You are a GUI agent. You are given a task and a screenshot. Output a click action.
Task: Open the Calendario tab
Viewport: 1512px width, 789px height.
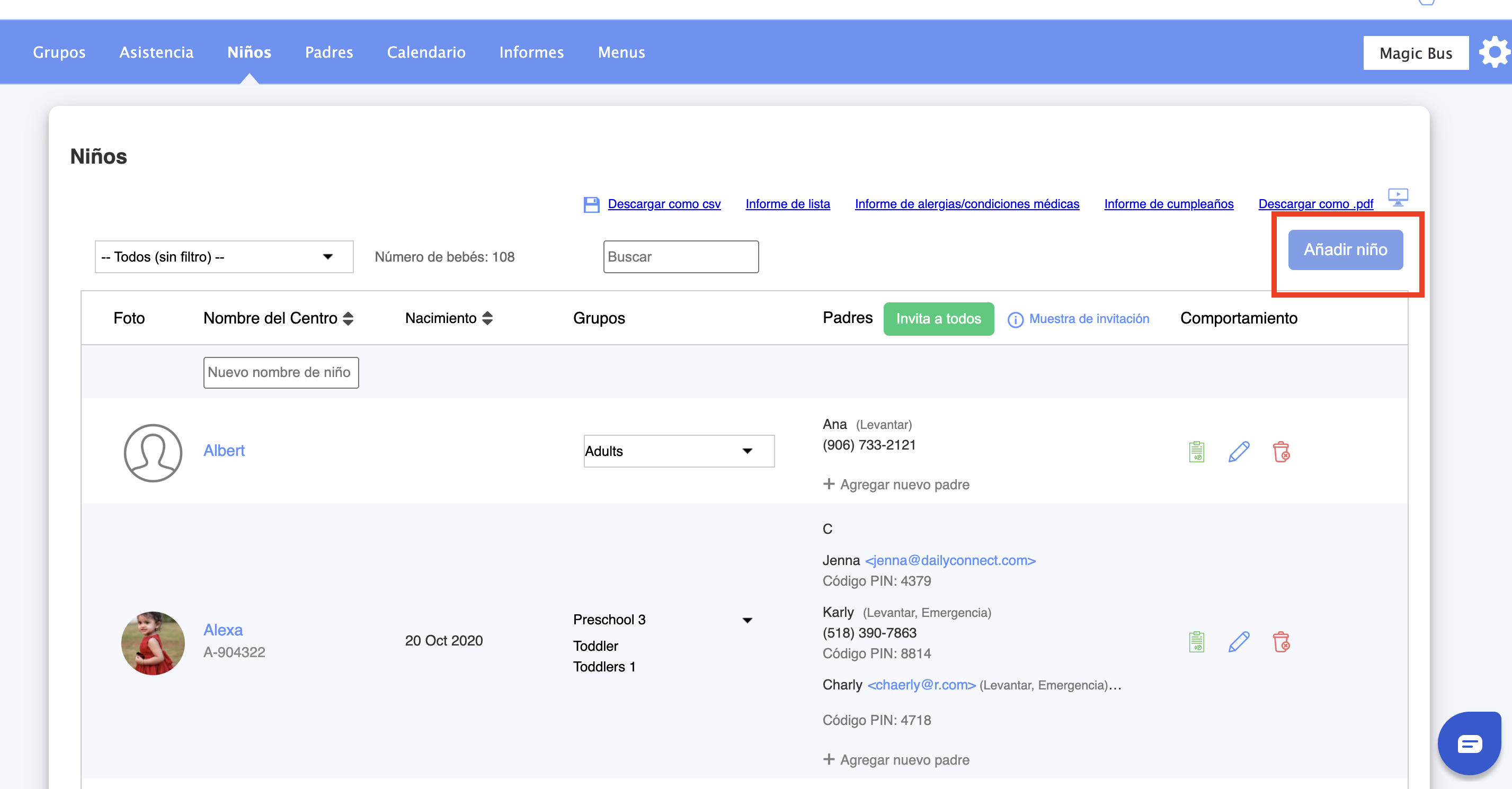[x=425, y=52]
